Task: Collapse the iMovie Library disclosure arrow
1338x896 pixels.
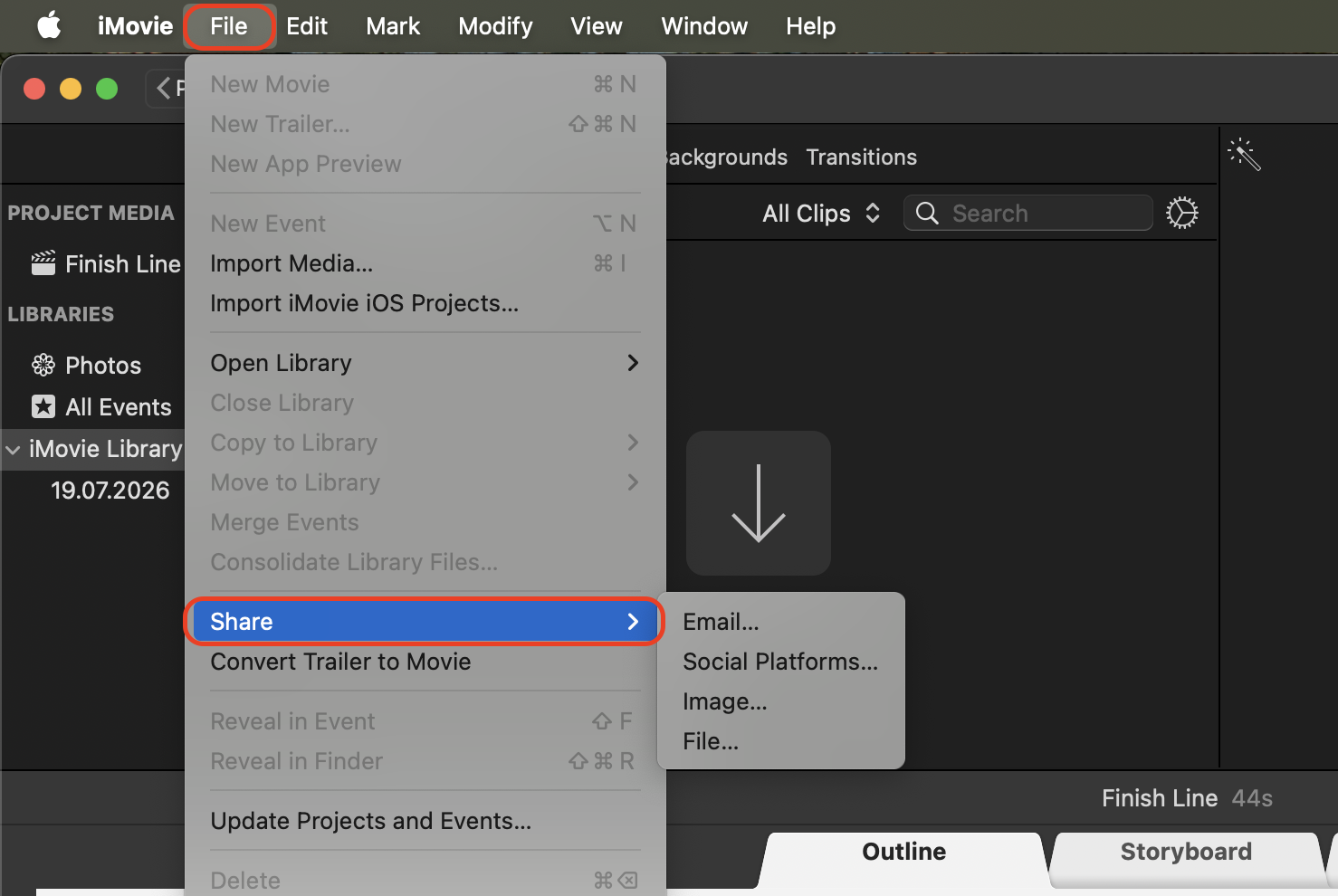Action: click(x=14, y=450)
